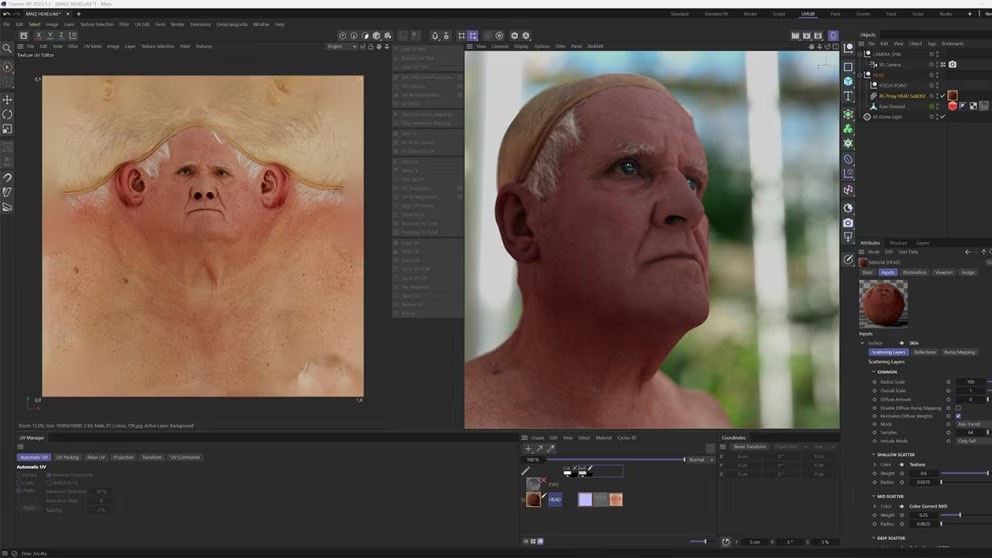Toggle the RS Dome Light enabled checkmark
The width and height of the screenshot is (992, 558).
[x=942, y=117]
